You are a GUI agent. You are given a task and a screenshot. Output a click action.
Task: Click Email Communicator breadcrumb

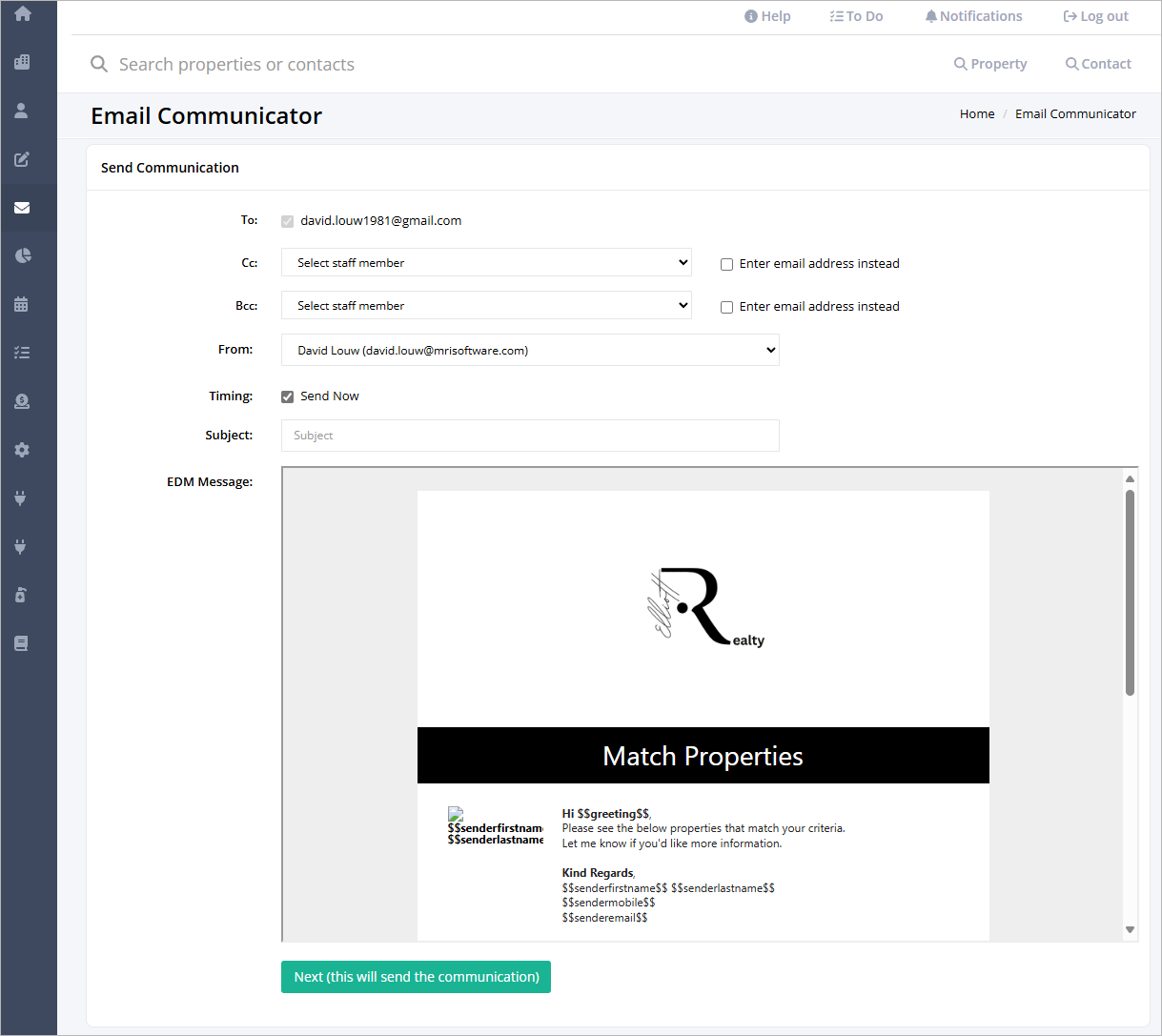click(x=1075, y=113)
